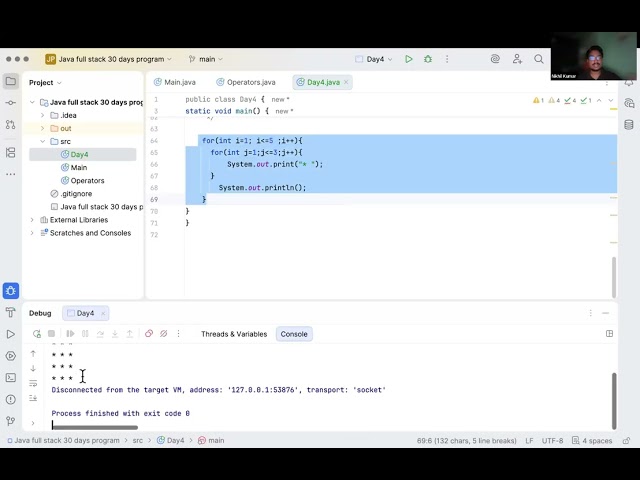The height and width of the screenshot is (480, 640).
Task: Toggle soft-wrap in console
Action: [x=33, y=383]
